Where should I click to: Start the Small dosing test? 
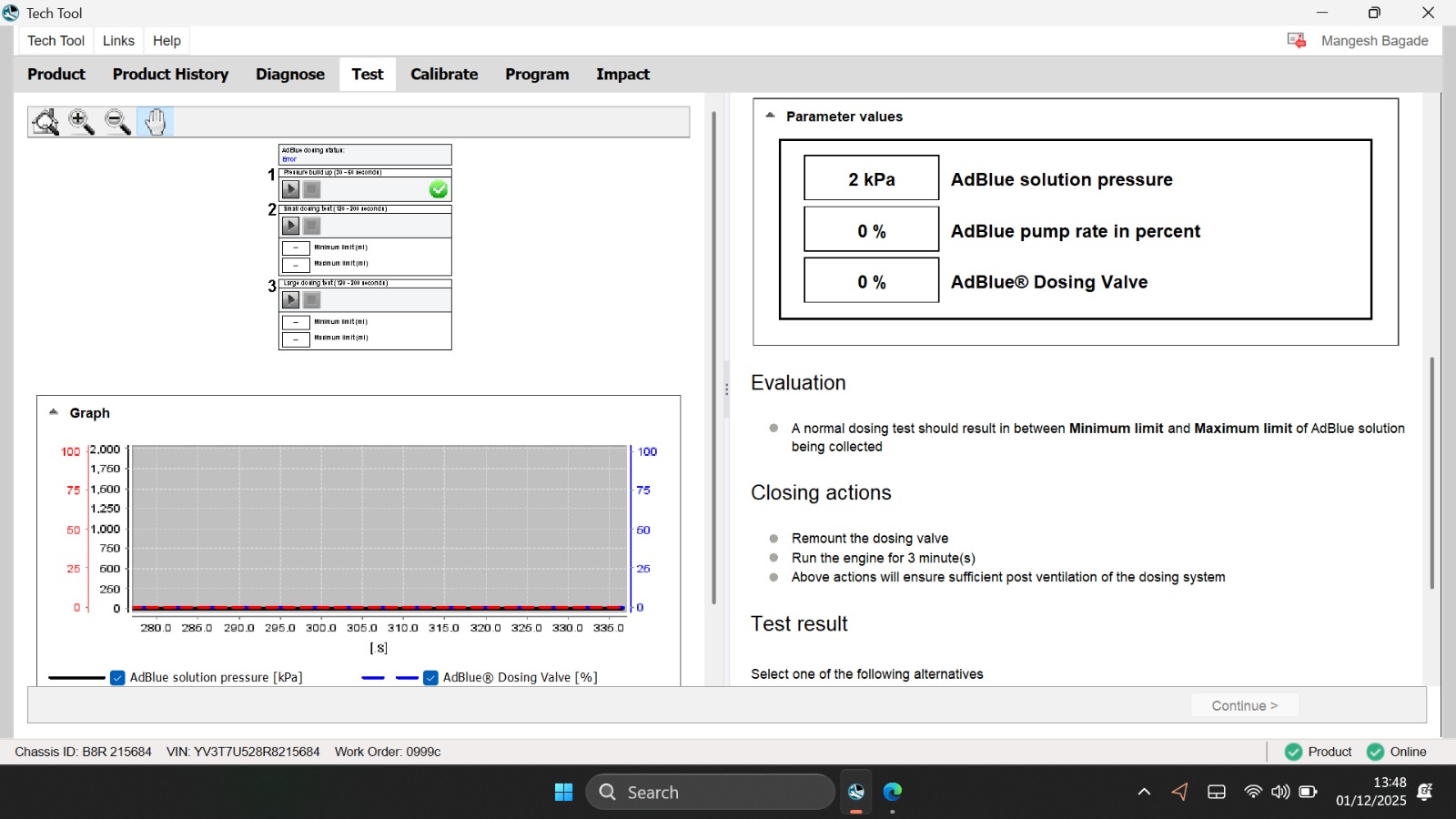pos(291,226)
